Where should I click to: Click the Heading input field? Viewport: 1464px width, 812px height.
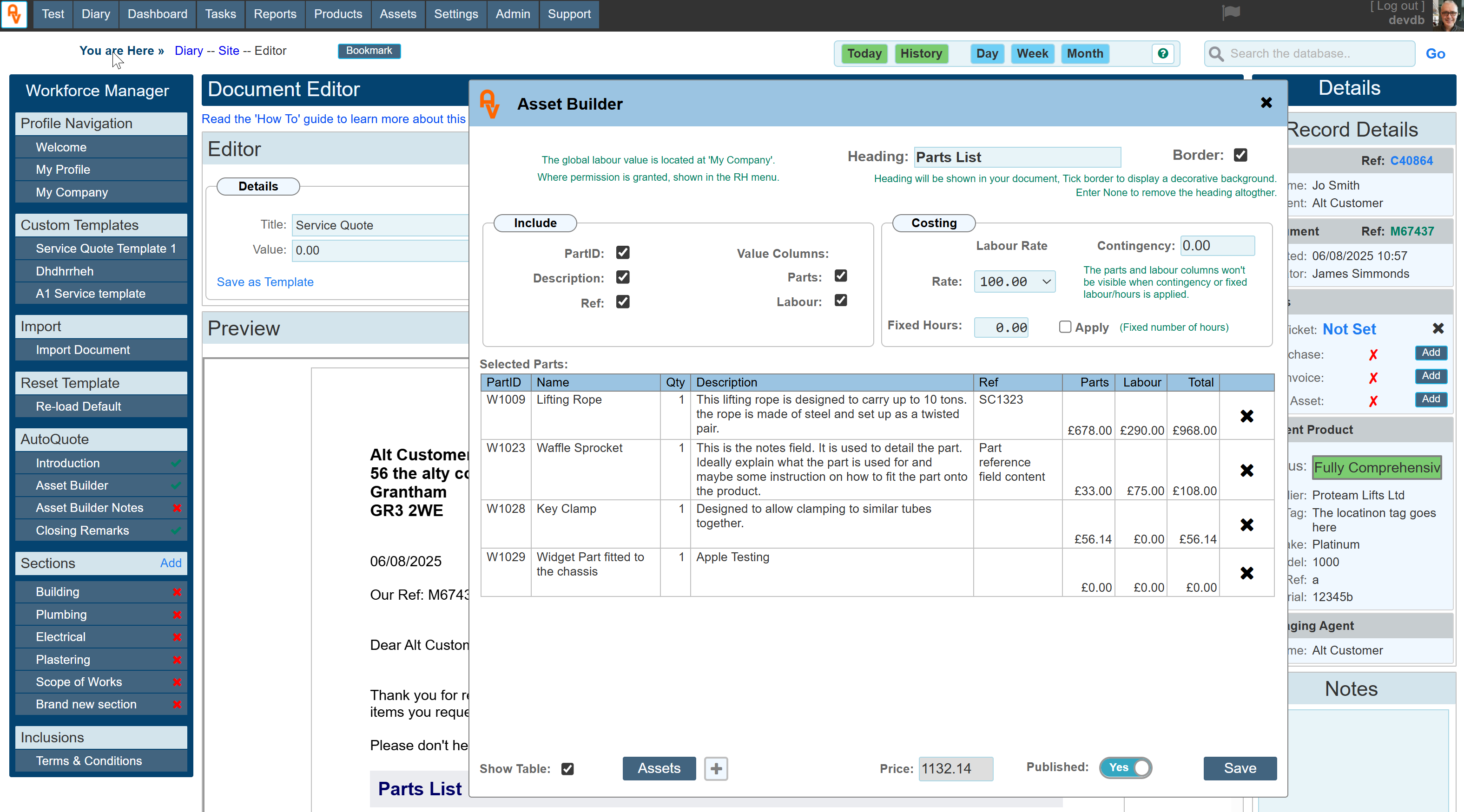1017,157
